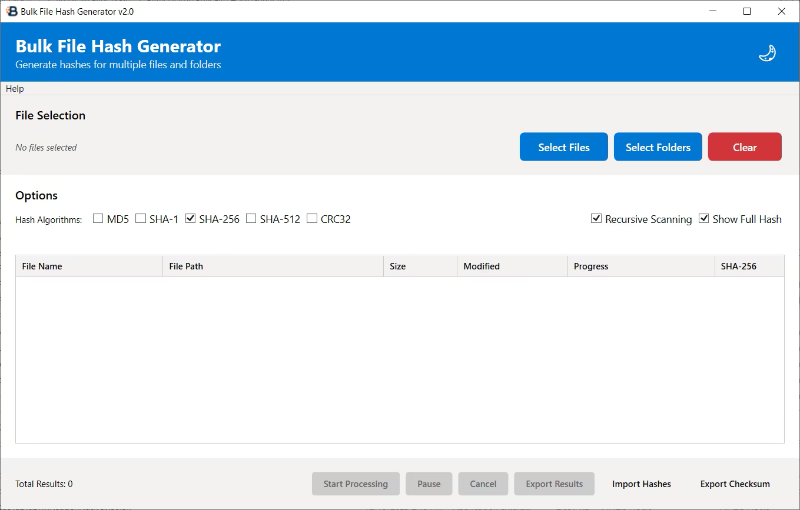Enable SHA-512 hashing checkbox
Viewport: 800px width, 510px height.
(x=252, y=219)
